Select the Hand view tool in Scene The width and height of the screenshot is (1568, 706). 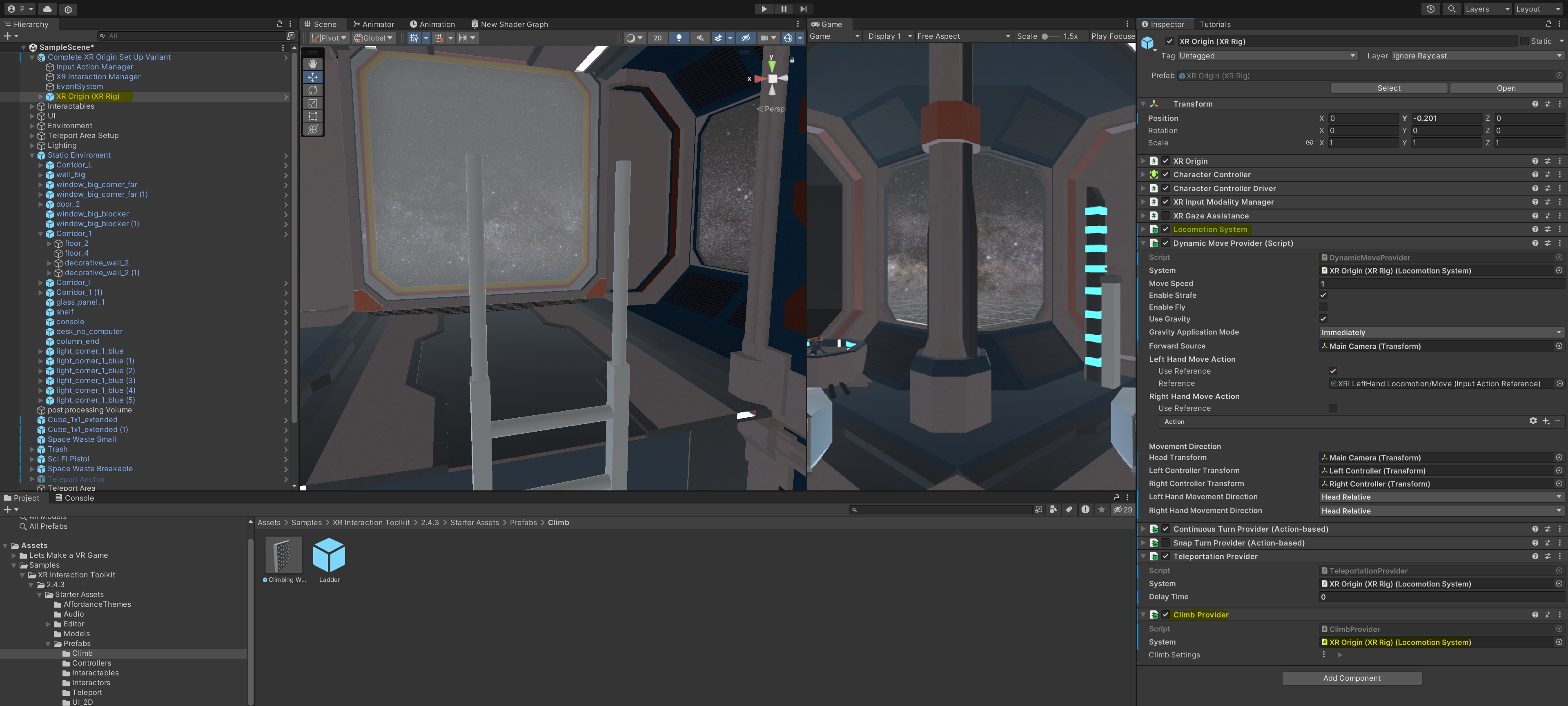click(x=312, y=64)
